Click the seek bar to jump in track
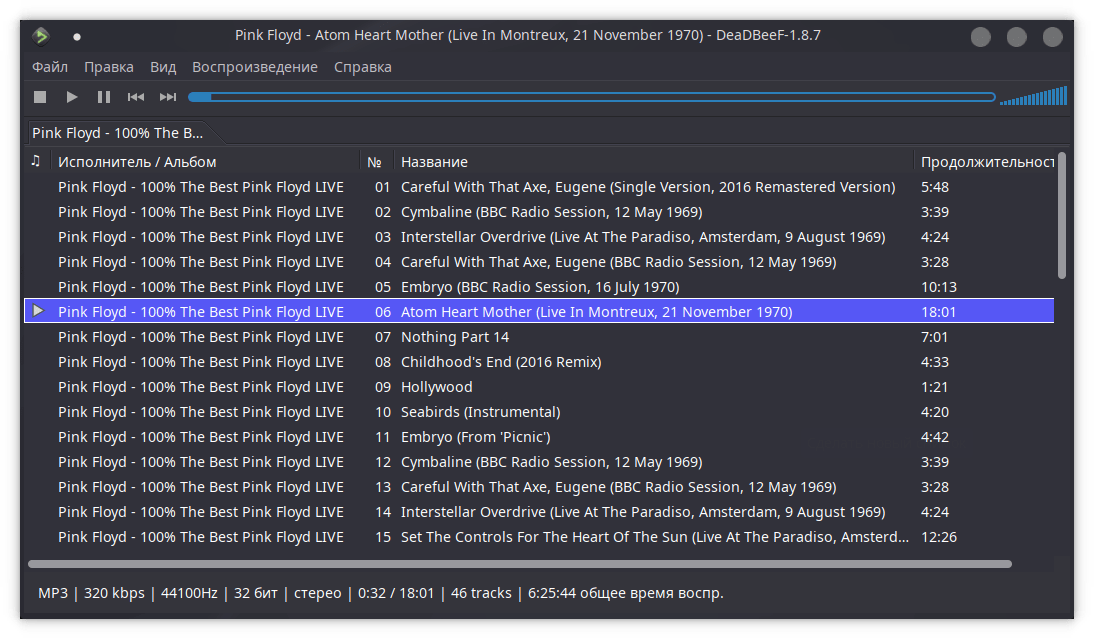This screenshot has width=1094, height=639. coord(592,97)
